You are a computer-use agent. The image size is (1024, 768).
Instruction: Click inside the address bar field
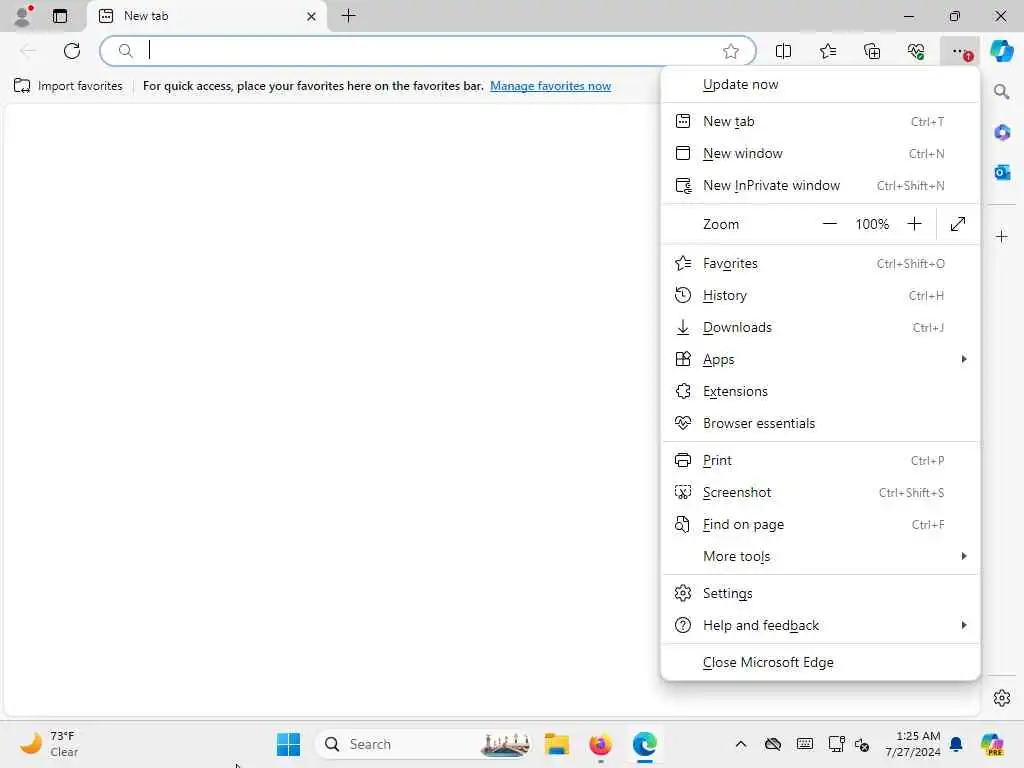(428, 51)
